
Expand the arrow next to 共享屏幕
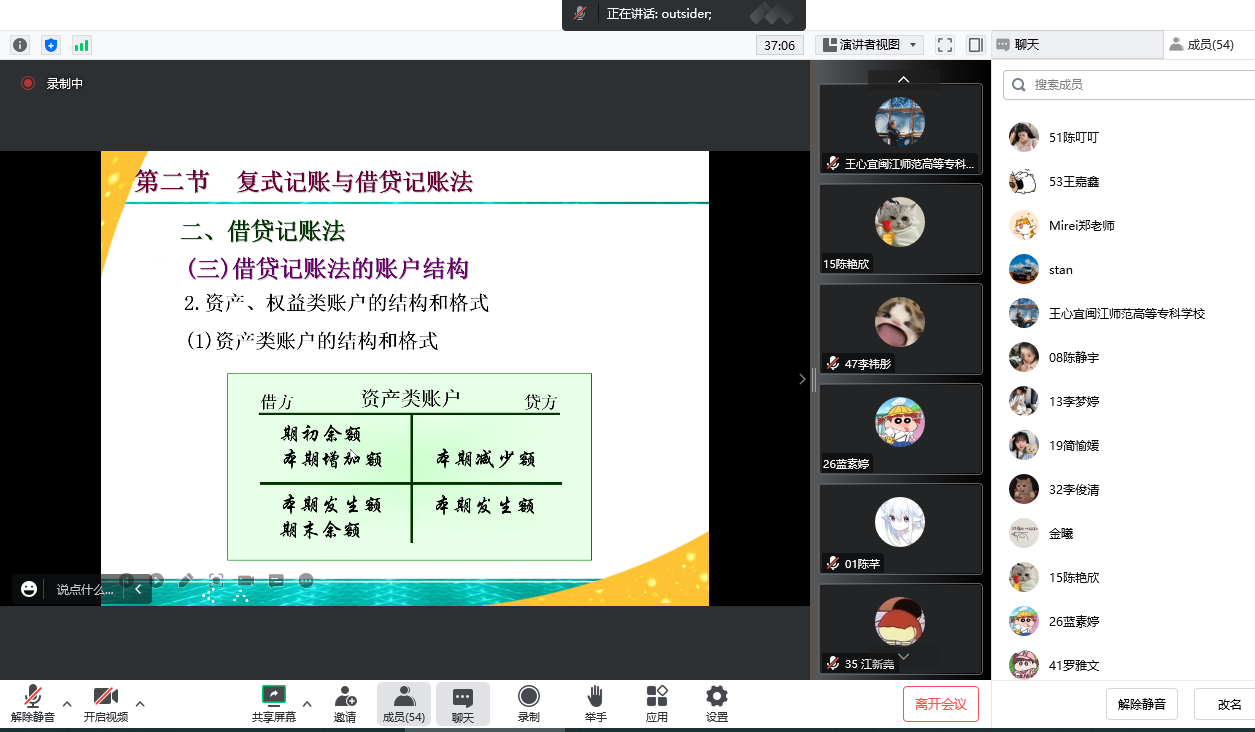(x=307, y=703)
